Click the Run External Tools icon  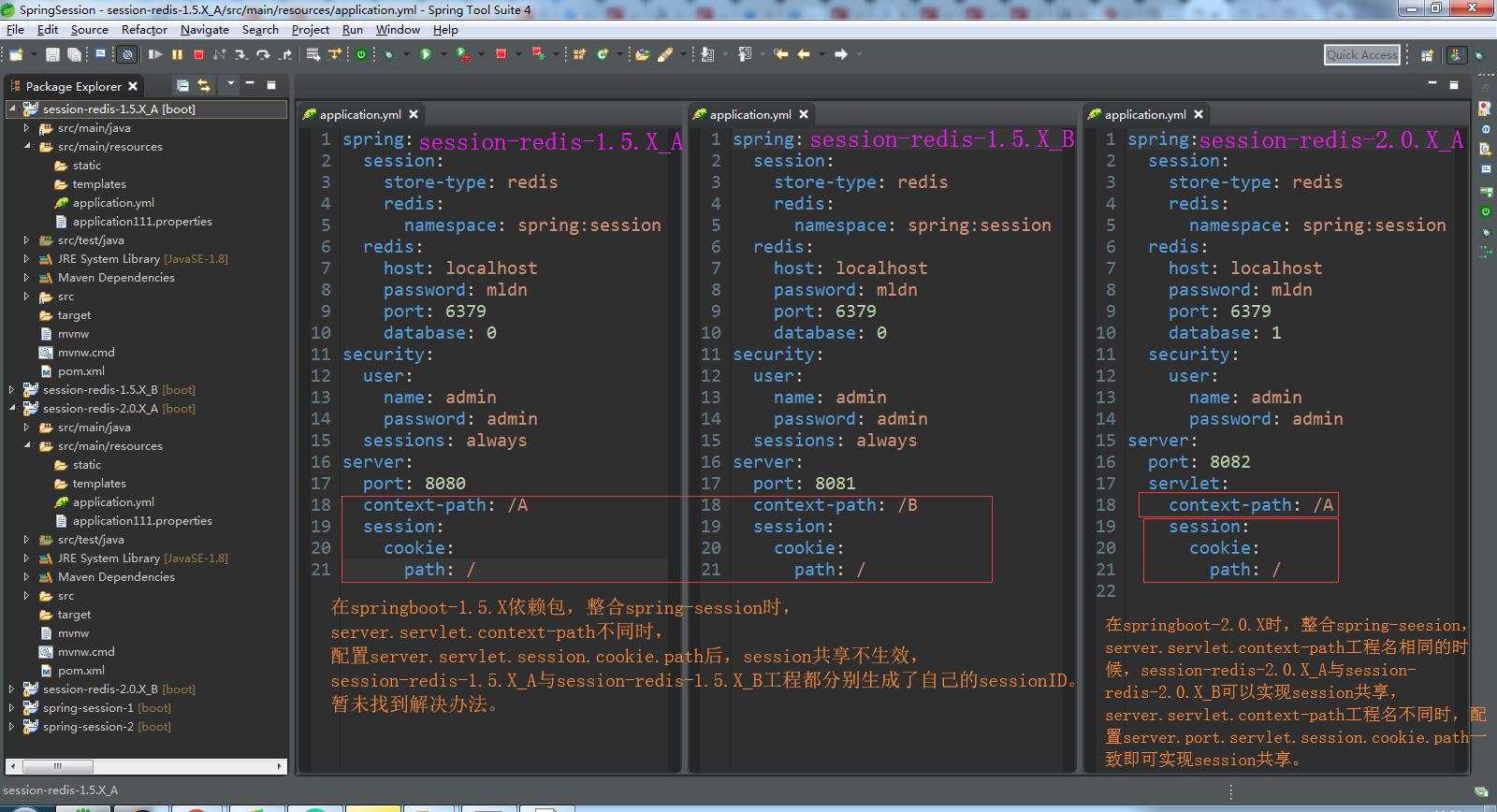(x=464, y=54)
